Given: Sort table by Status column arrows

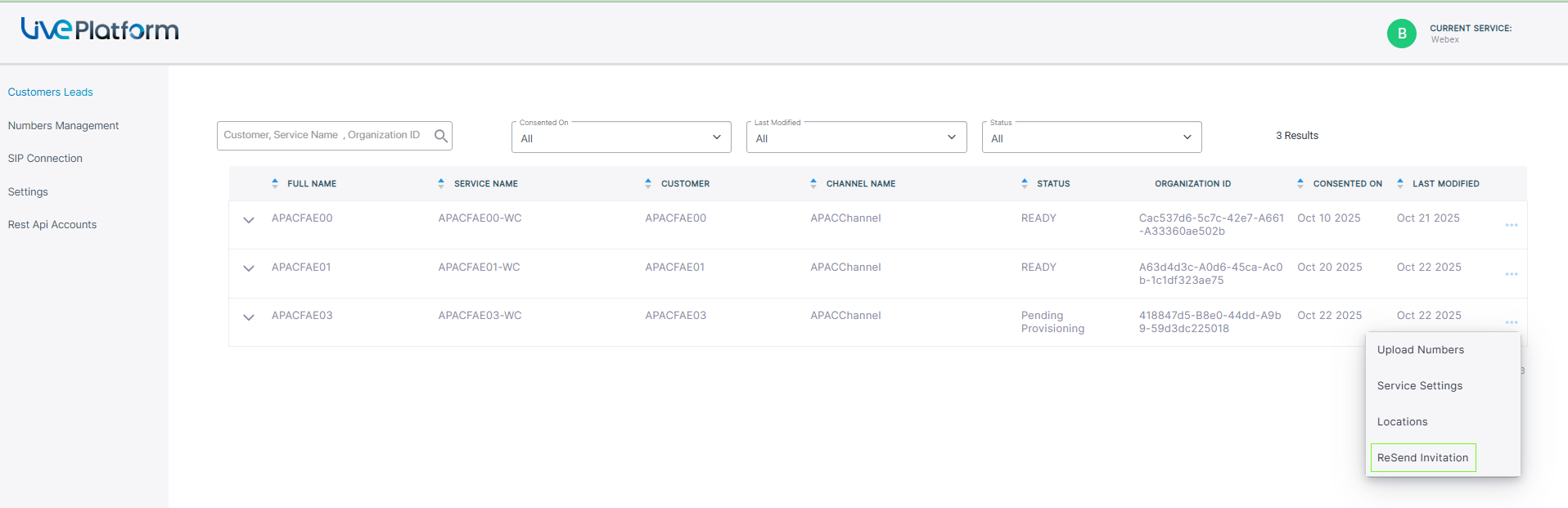Looking at the screenshot, I should click(1025, 184).
